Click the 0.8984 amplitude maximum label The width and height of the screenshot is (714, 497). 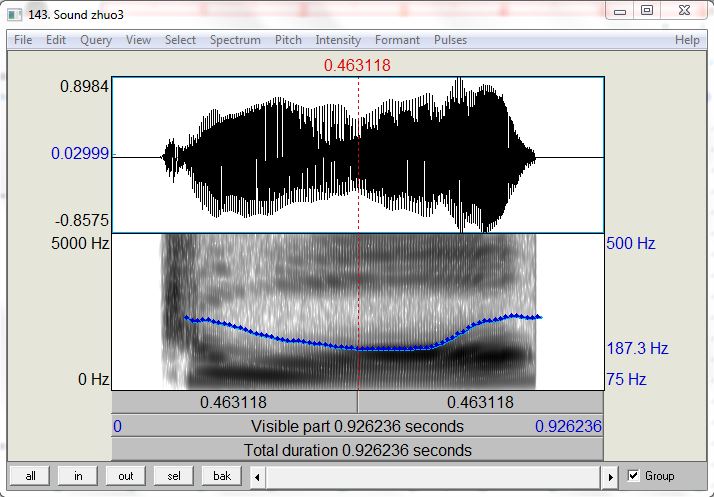tap(84, 86)
